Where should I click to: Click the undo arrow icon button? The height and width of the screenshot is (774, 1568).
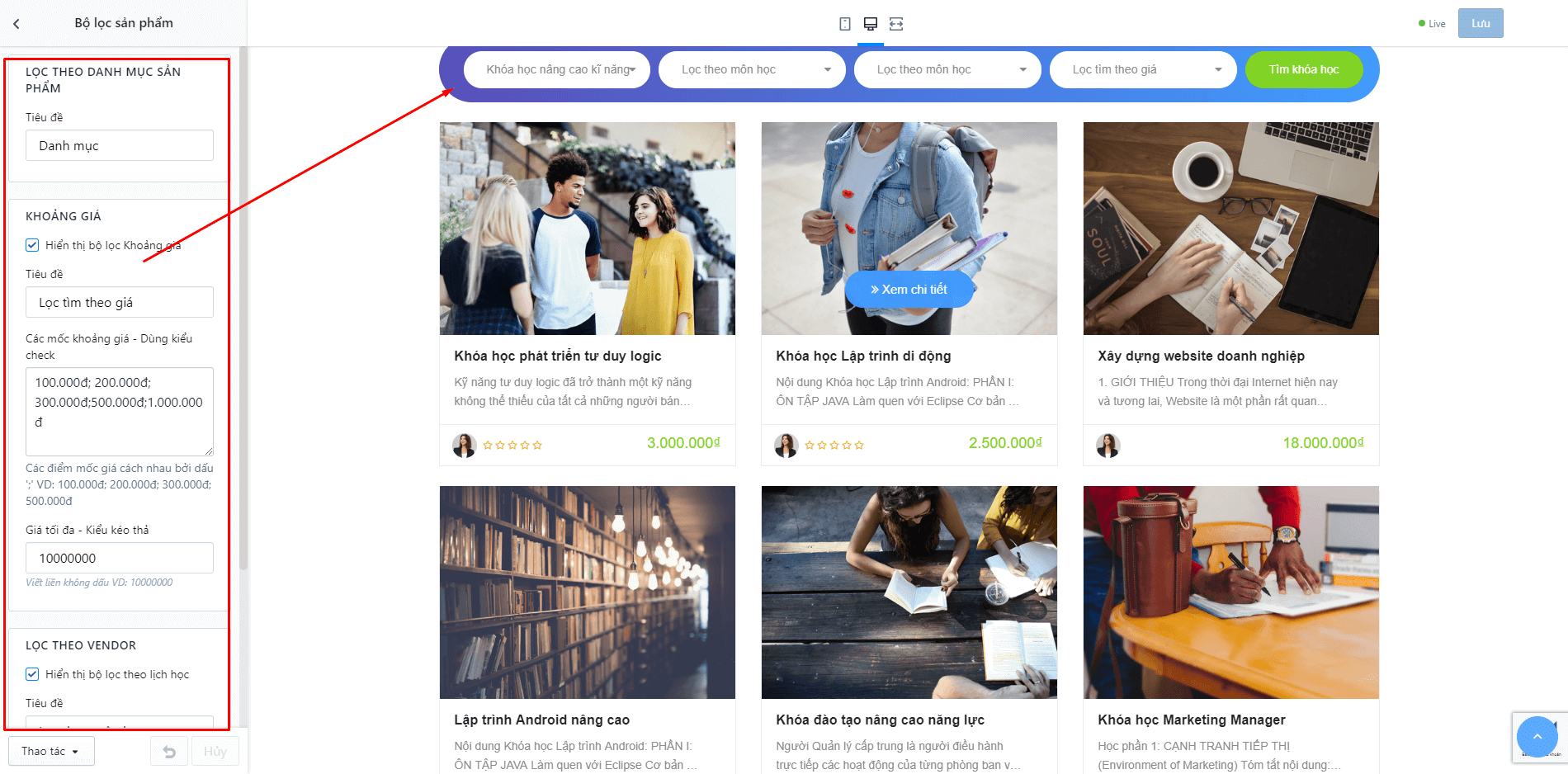169,751
